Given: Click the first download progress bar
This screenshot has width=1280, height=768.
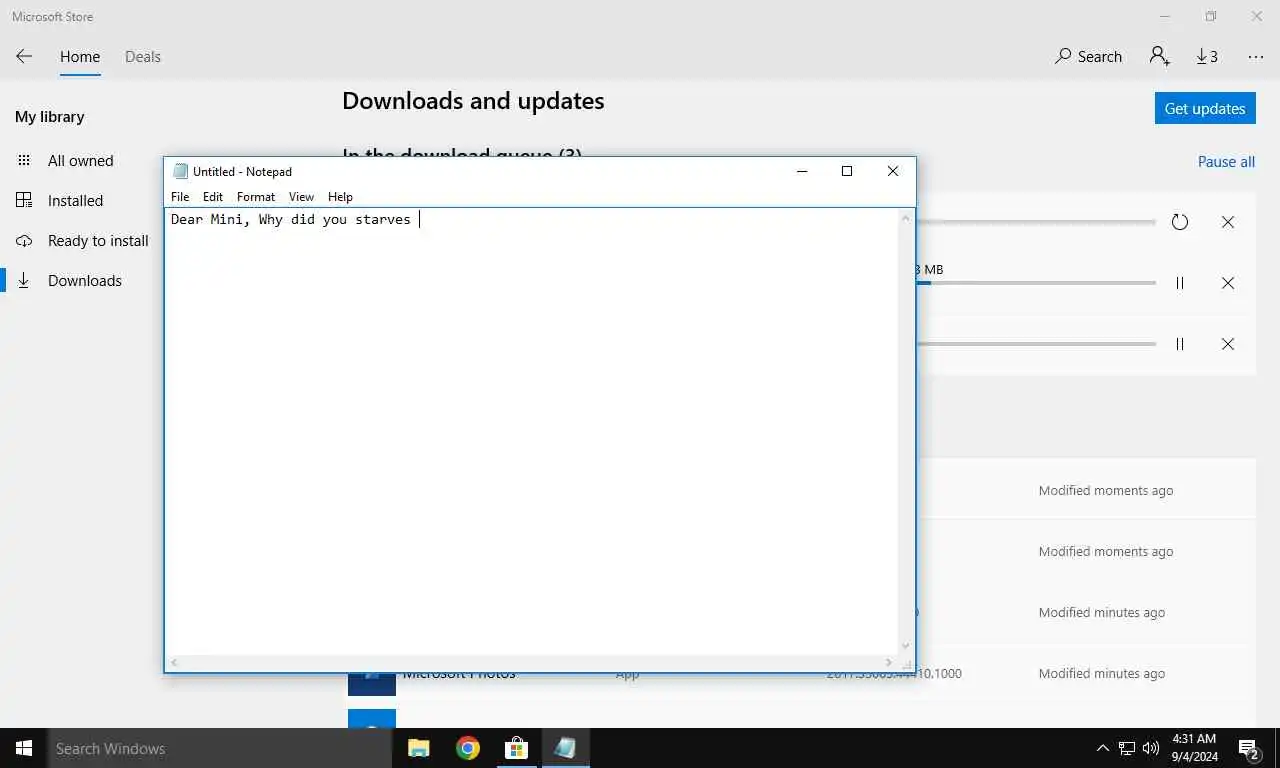Looking at the screenshot, I should pyautogui.click(x=1036, y=222).
